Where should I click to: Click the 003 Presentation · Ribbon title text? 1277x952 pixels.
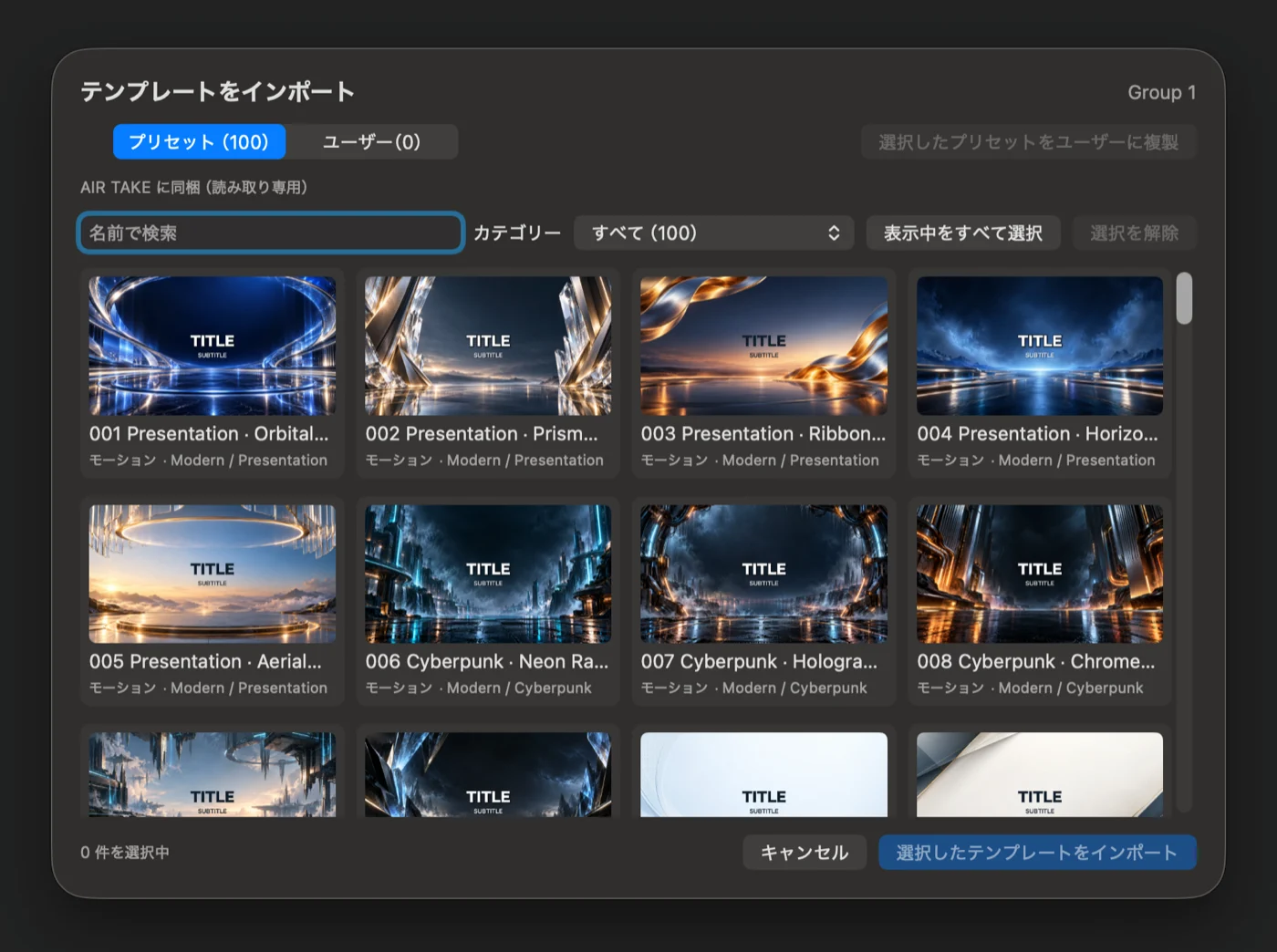click(x=763, y=434)
